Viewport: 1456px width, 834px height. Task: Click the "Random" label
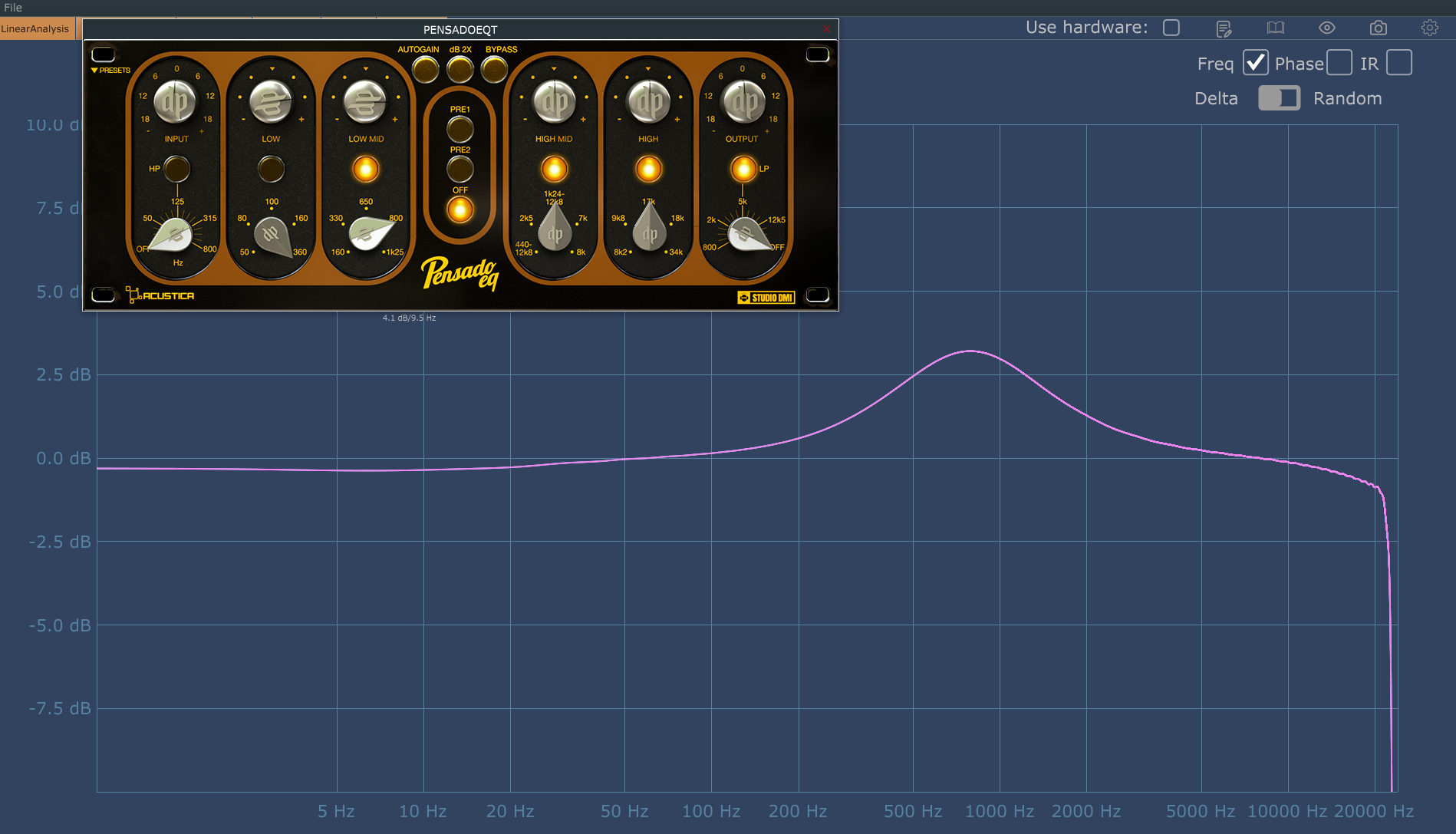[1348, 98]
